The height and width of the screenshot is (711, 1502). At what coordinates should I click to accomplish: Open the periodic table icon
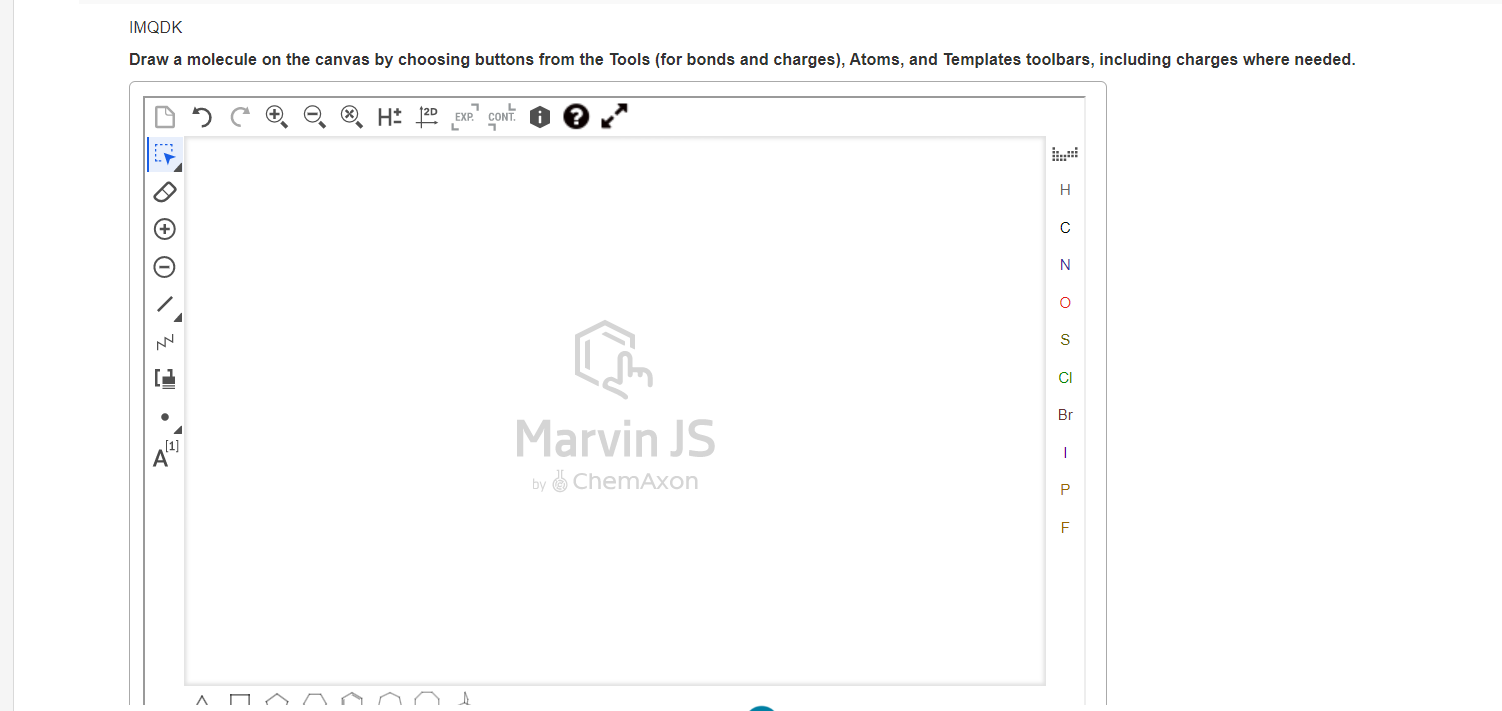coord(1065,154)
